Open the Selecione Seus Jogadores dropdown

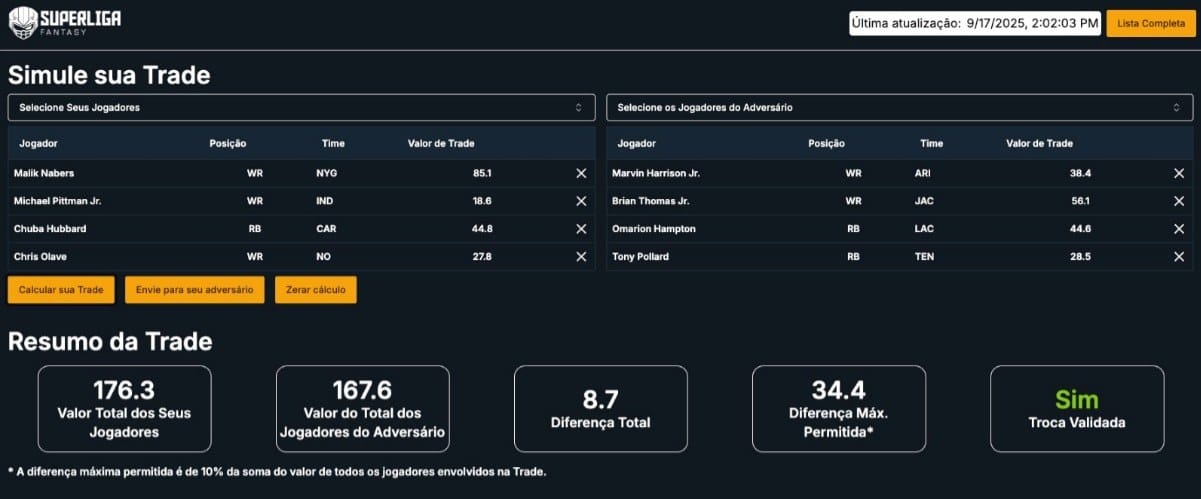pyautogui.click(x=301, y=107)
